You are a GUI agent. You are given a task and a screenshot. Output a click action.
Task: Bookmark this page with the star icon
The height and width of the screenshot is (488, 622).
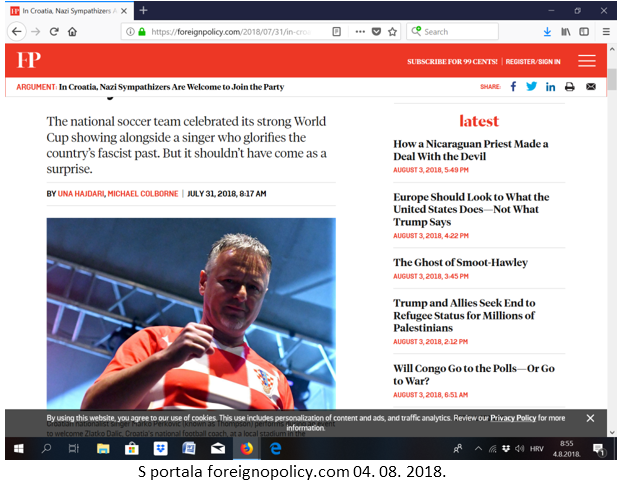[x=393, y=32]
